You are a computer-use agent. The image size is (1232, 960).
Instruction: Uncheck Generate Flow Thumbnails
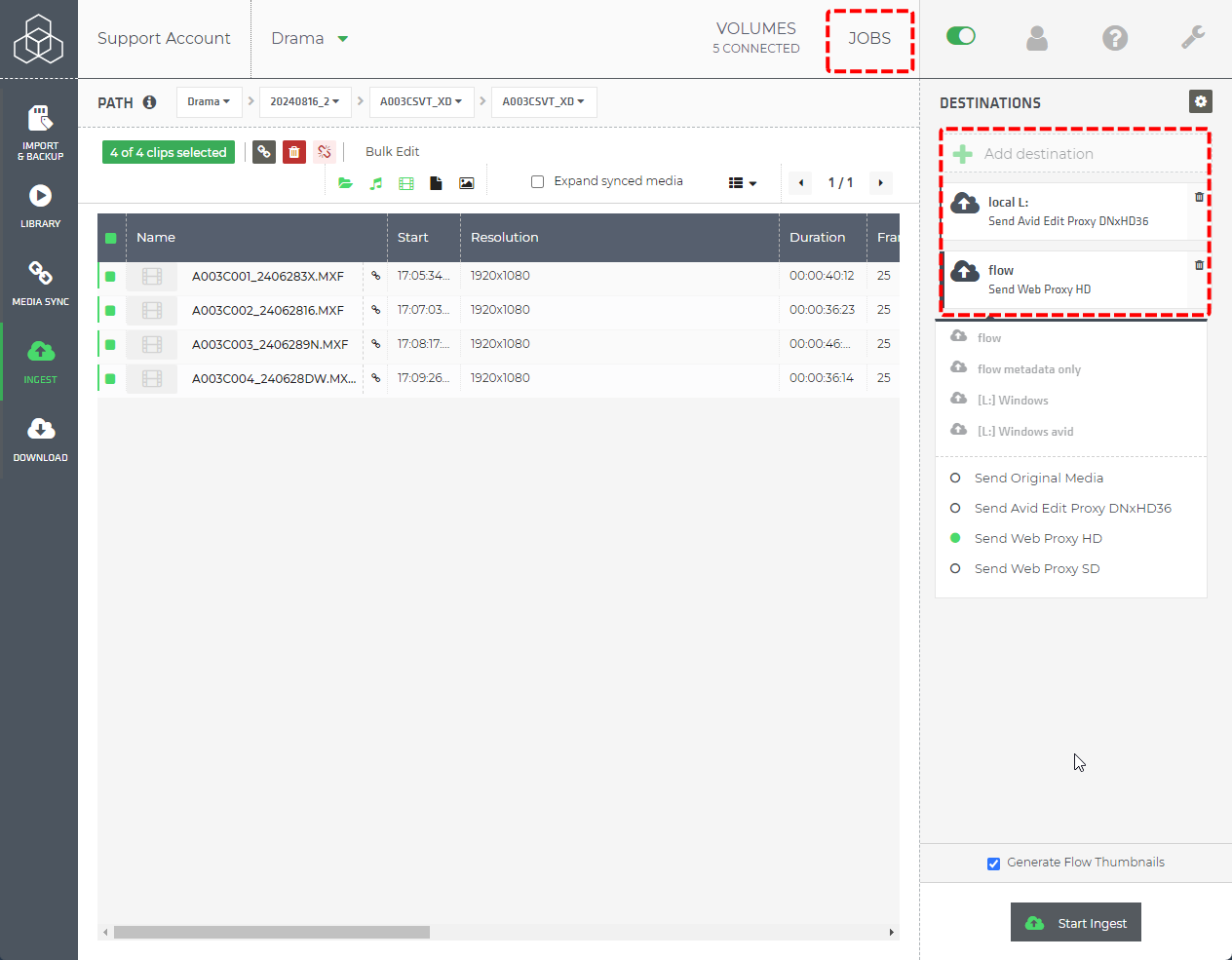pos(993,863)
